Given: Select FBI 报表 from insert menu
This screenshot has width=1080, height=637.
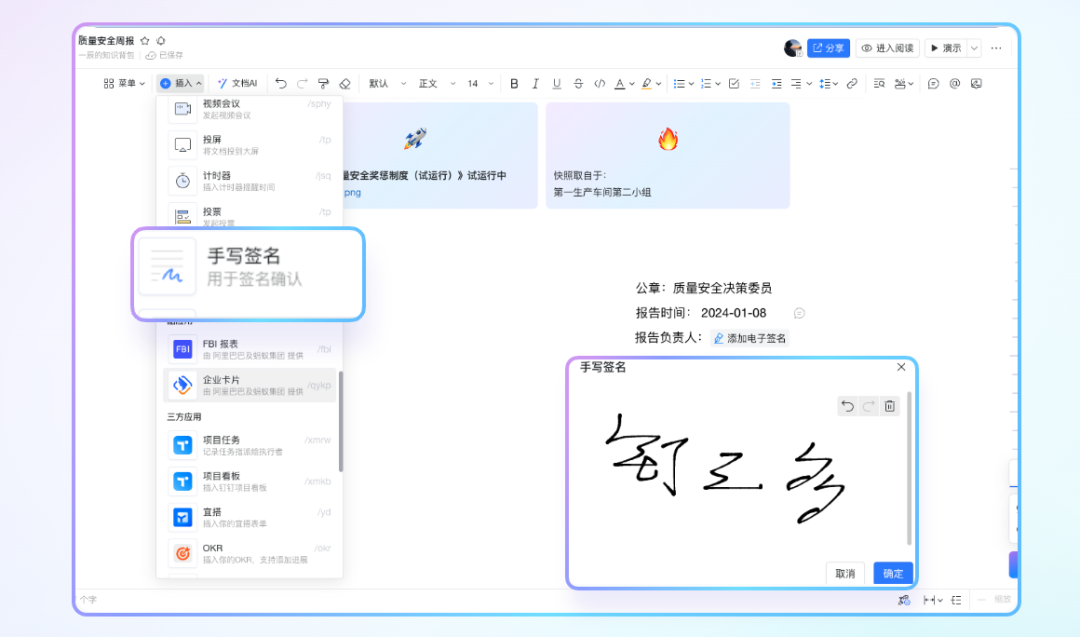Looking at the screenshot, I should 249,348.
